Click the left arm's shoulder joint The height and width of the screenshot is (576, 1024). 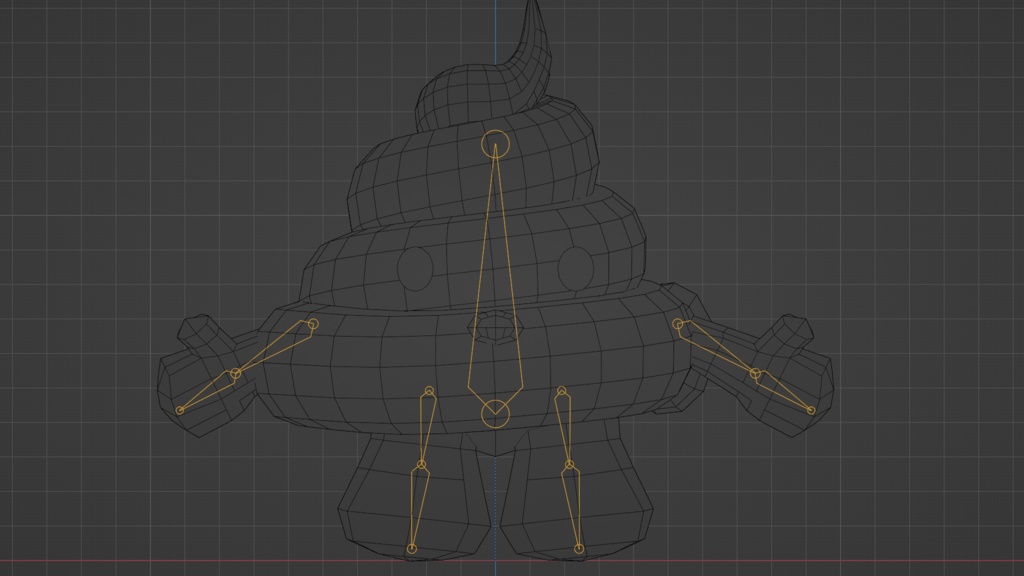[x=313, y=324]
